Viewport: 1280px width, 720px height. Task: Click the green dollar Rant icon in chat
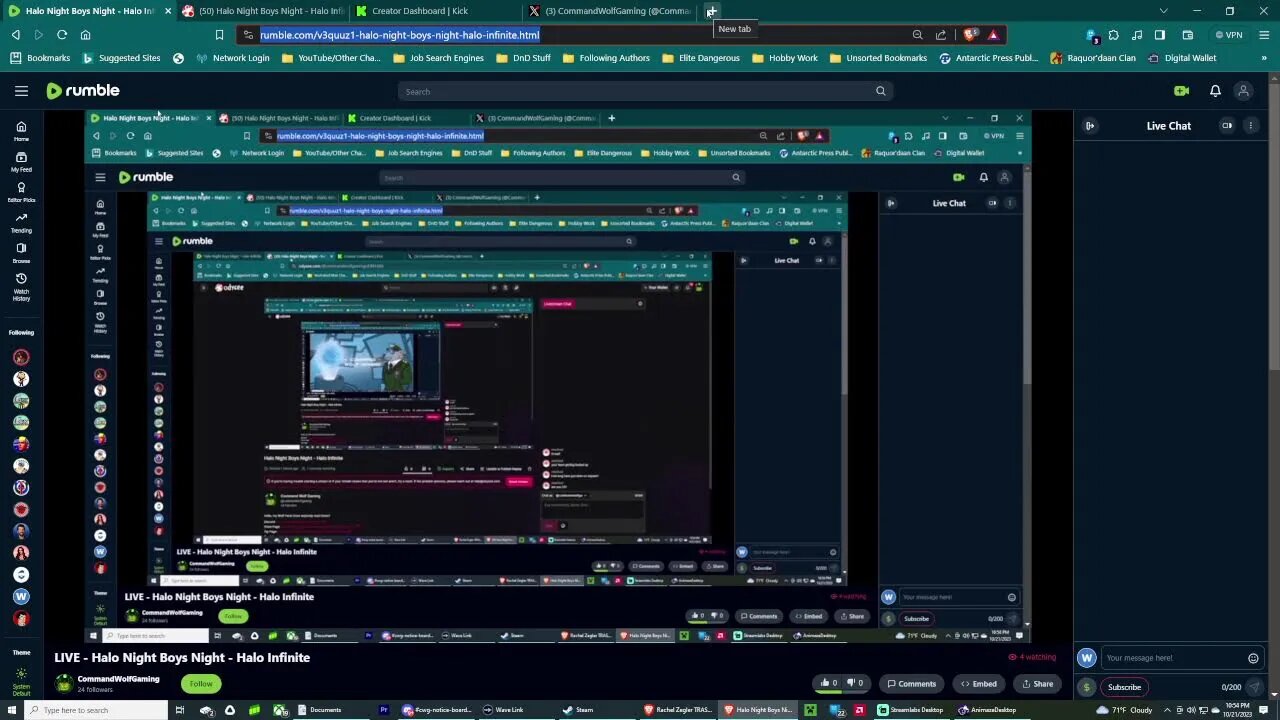tap(1087, 687)
